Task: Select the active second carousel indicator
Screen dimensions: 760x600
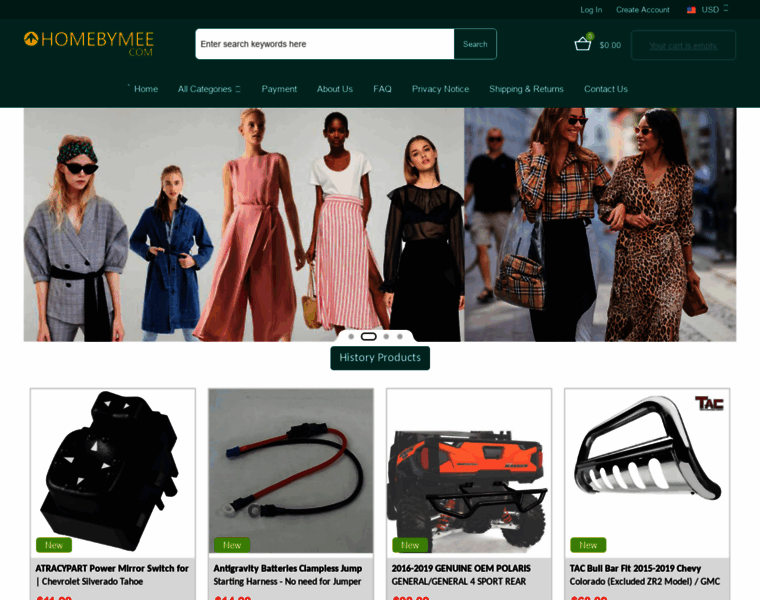Action: pos(369,336)
